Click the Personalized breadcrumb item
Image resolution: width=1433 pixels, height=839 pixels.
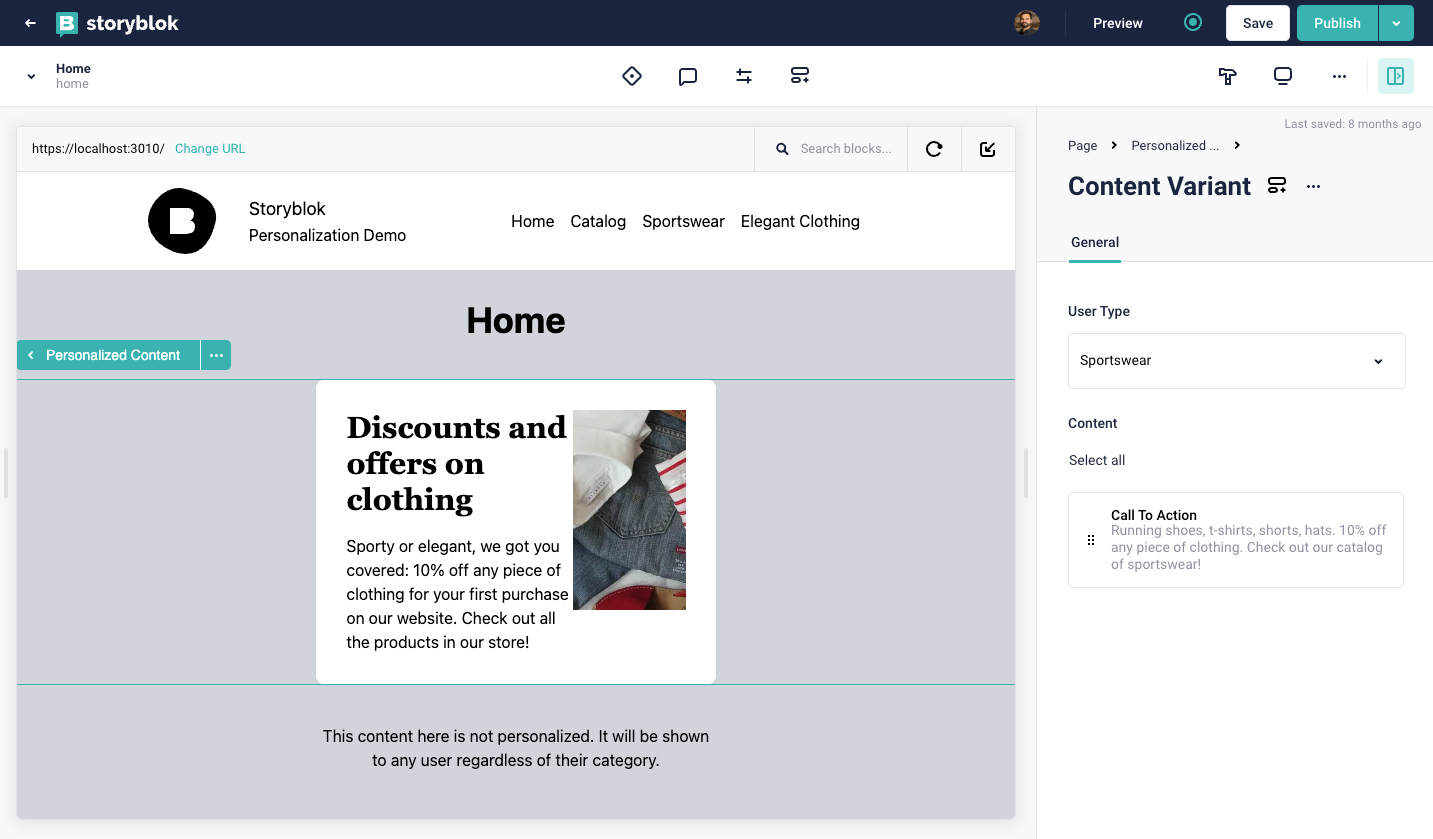[1175, 146]
